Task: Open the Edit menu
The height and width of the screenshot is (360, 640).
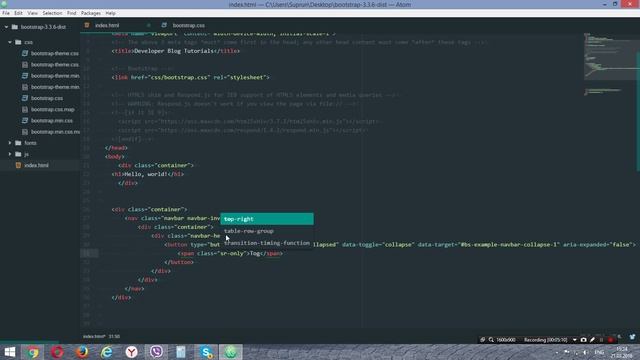Action: [18, 13]
